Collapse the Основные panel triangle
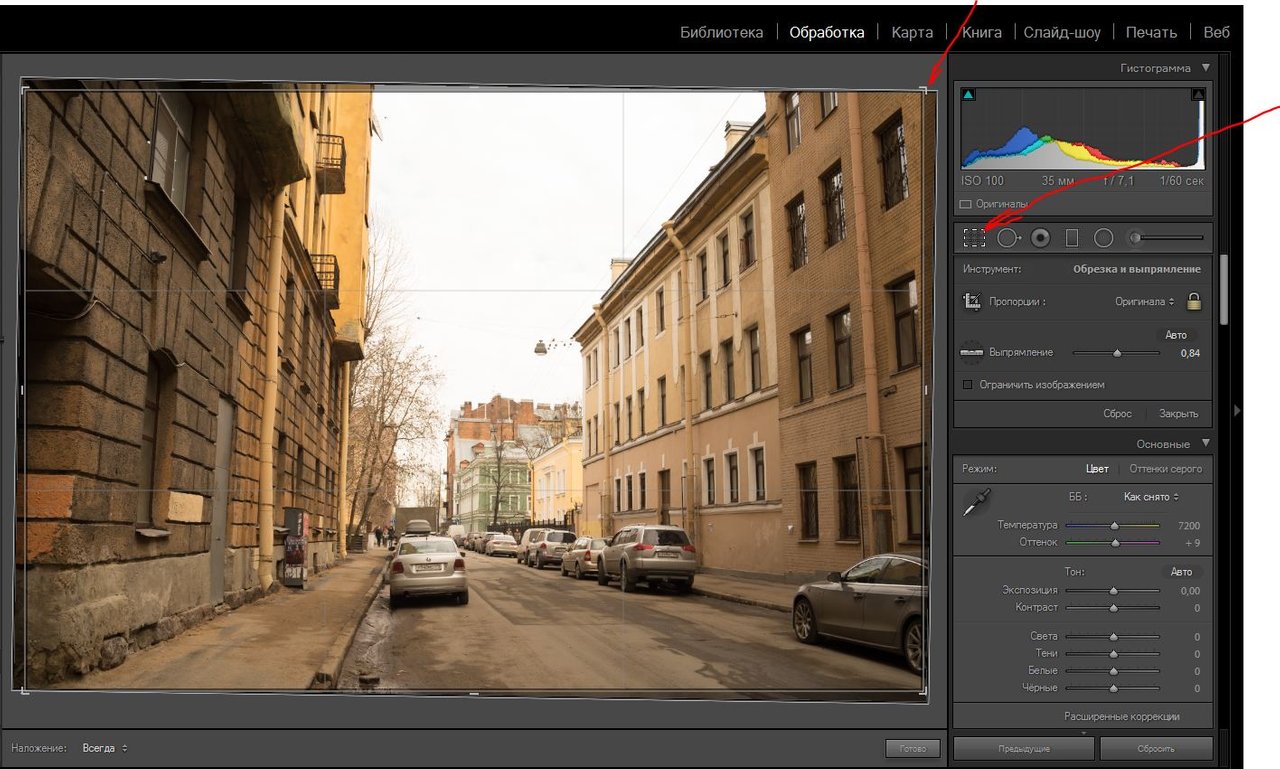Viewport: 1280px width, 769px height. pos(1205,443)
